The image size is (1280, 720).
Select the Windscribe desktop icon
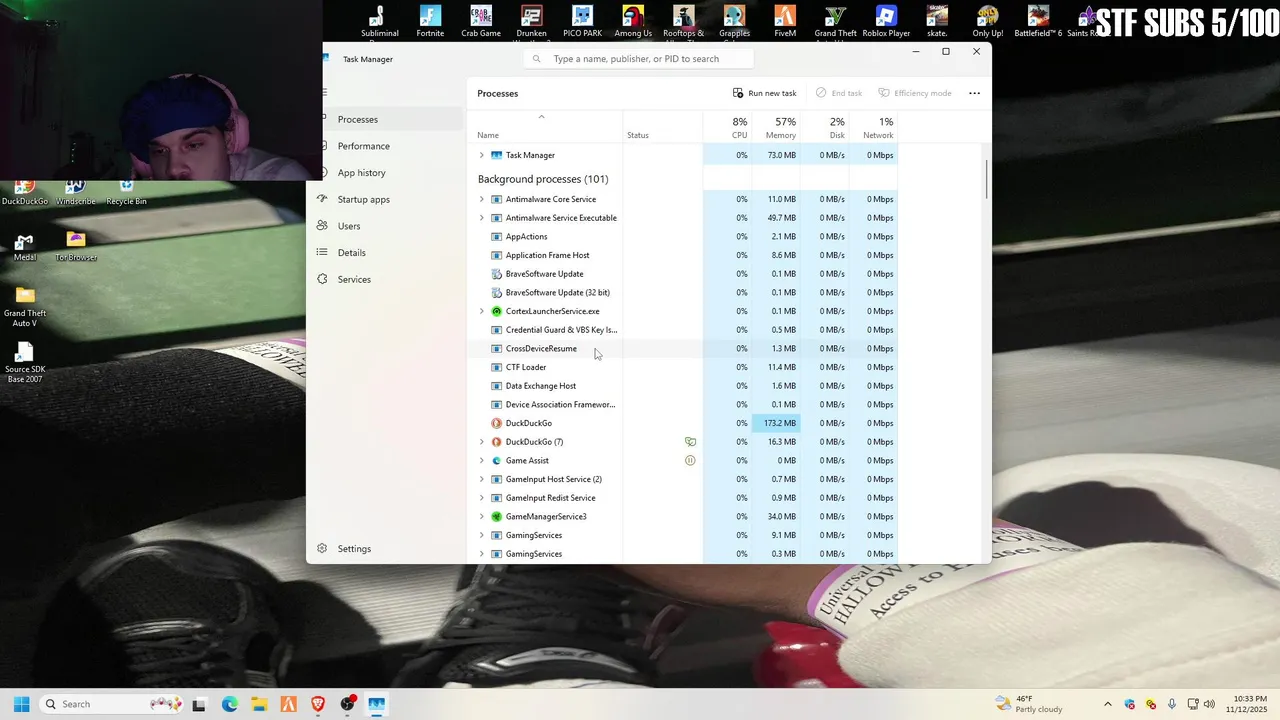(x=76, y=192)
